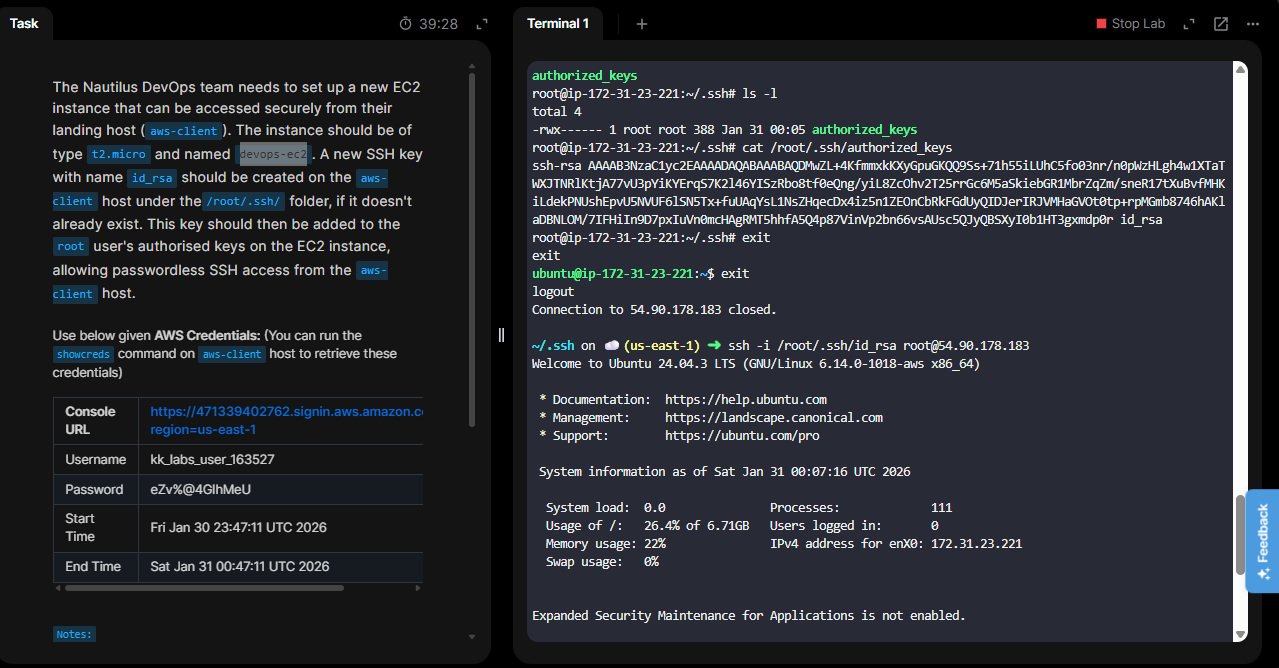
Task: Open terminal in a new window
Action: click(1221, 24)
